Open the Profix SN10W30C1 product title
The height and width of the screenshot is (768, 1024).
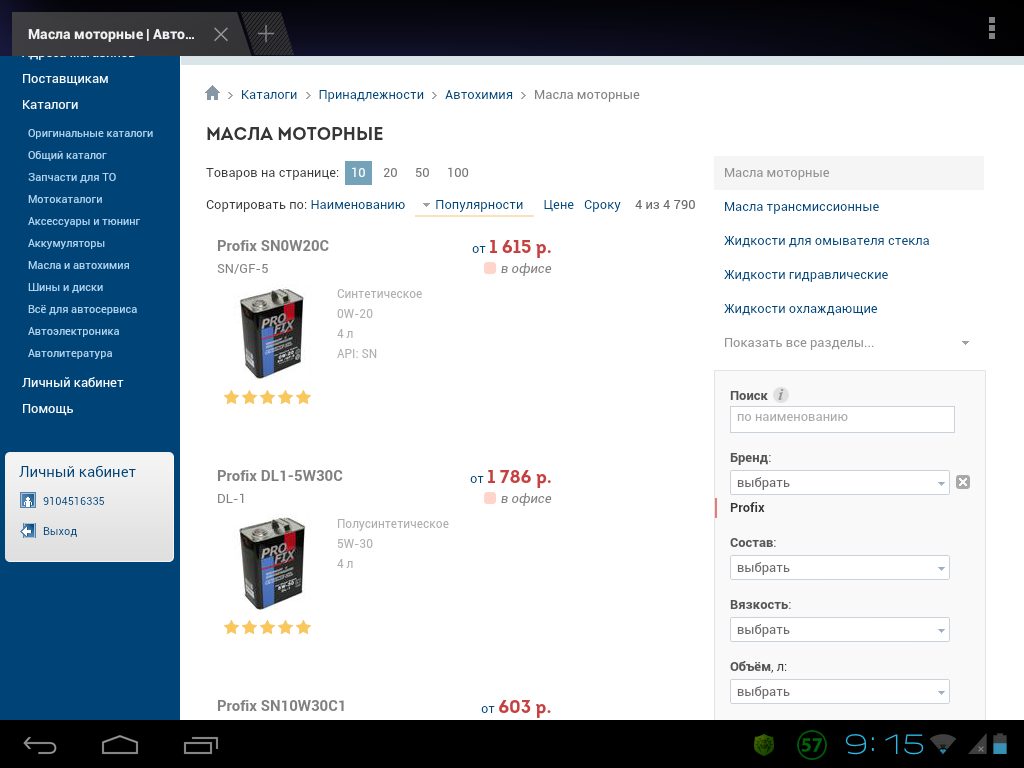281,706
